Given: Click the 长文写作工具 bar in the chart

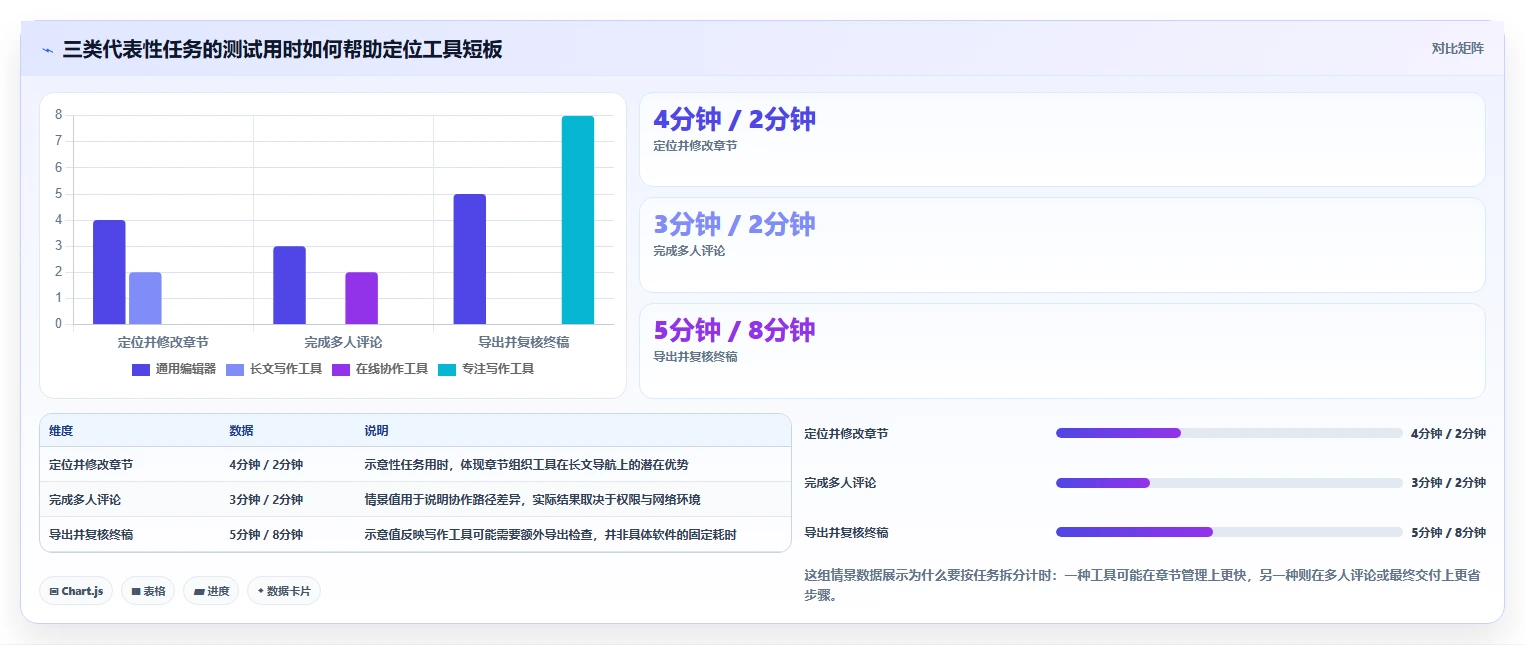Looking at the screenshot, I should click(145, 298).
